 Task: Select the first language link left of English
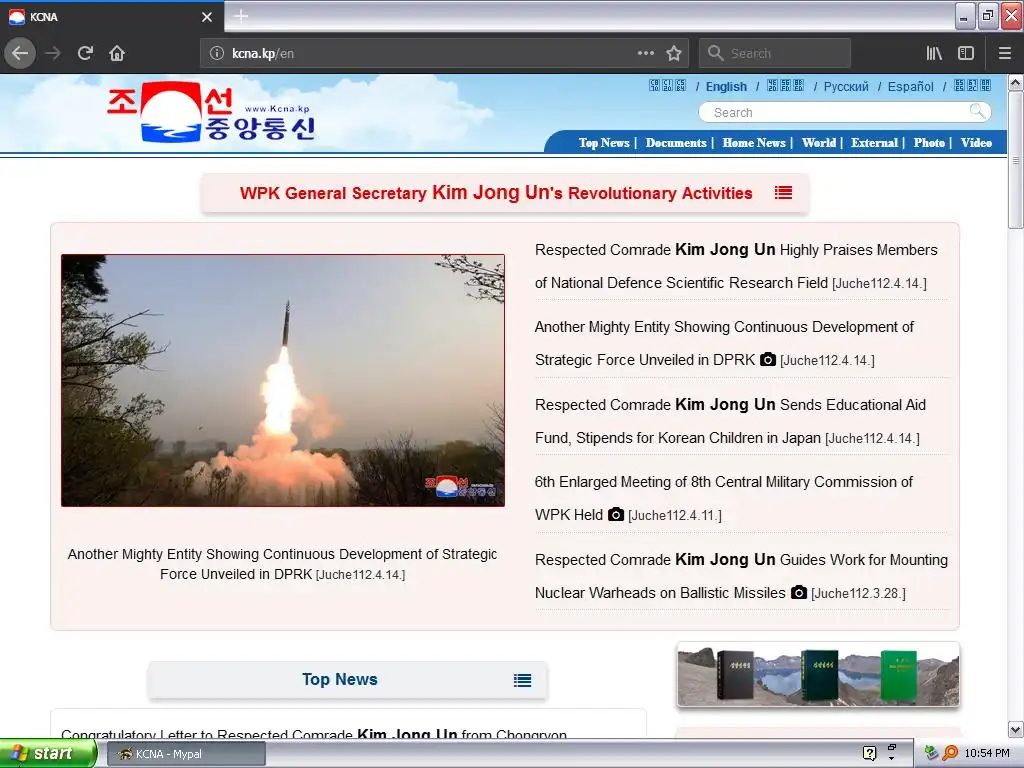[x=667, y=86]
